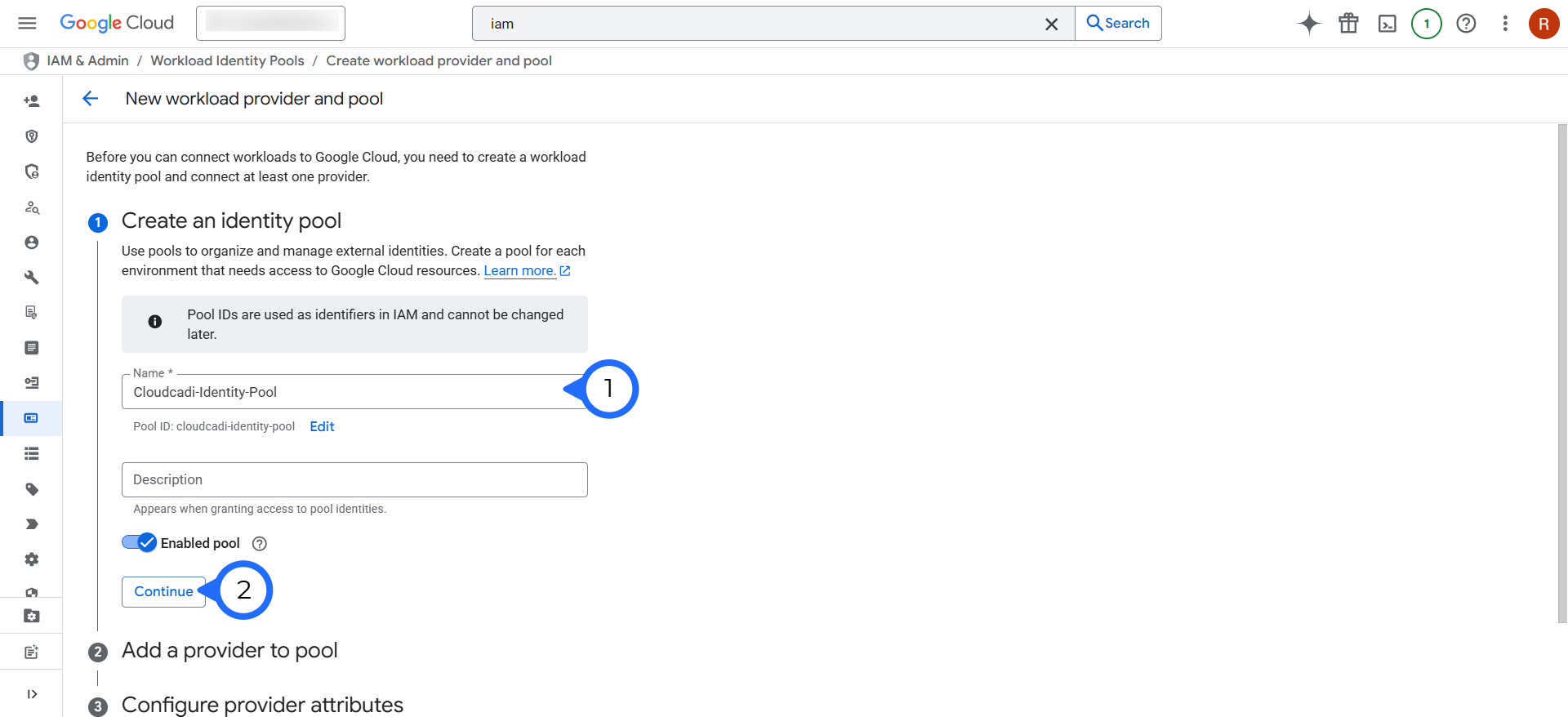Open the highlighted Workload Identity sidebar icon

32,418
